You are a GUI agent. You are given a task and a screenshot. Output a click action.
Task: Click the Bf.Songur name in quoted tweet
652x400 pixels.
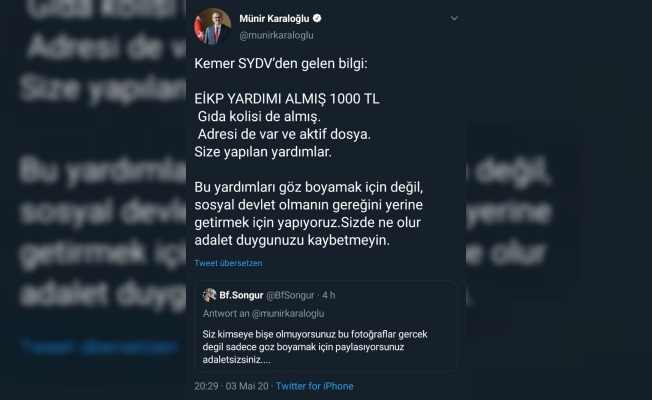tap(241, 295)
